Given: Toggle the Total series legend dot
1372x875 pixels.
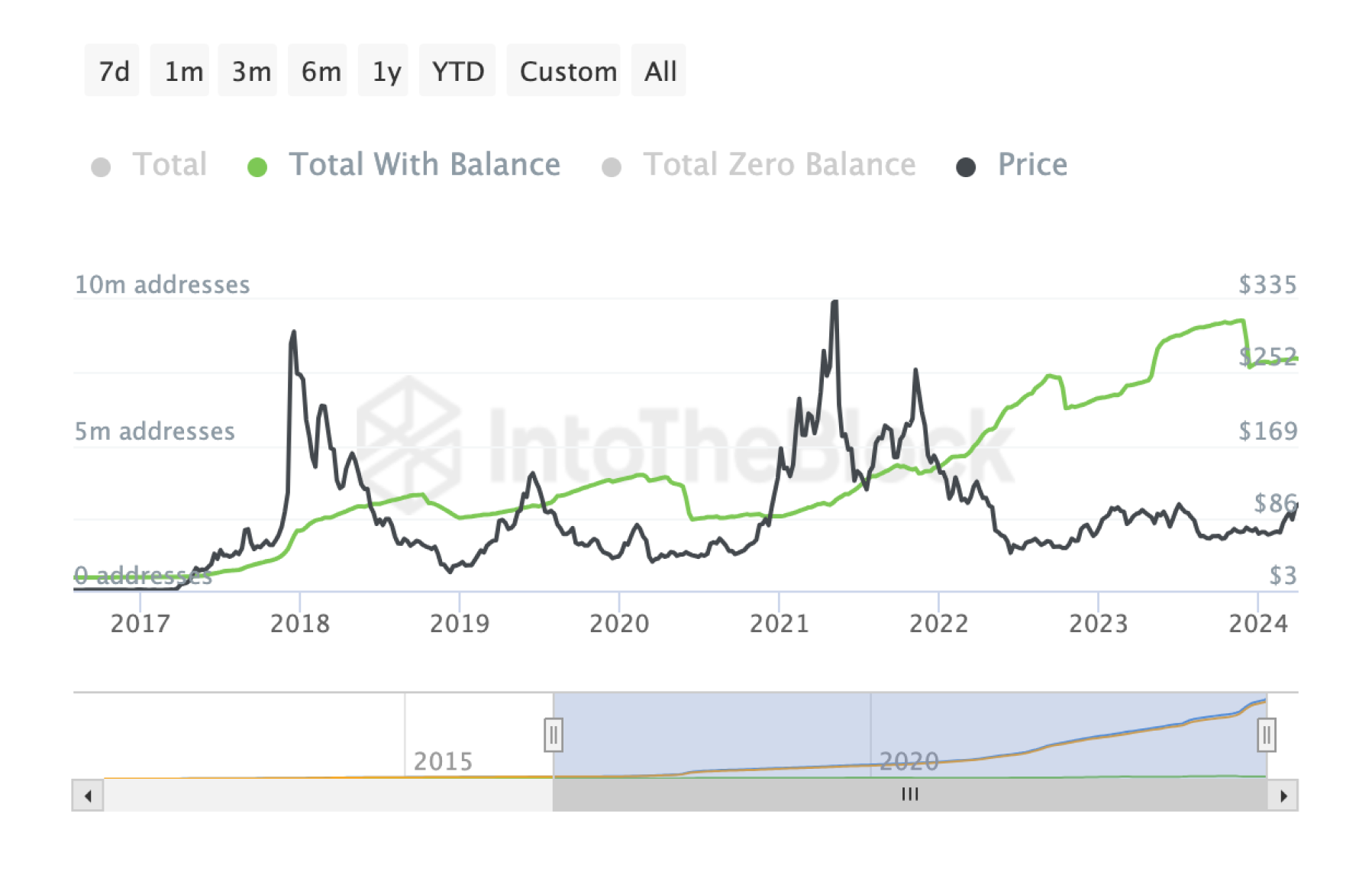Looking at the screenshot, I should click(101, 167).
